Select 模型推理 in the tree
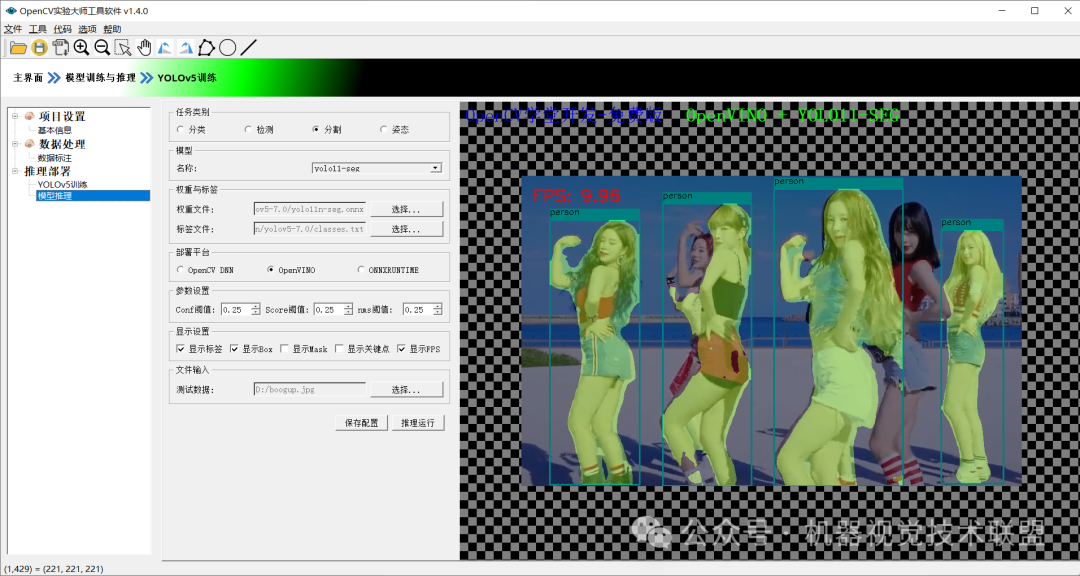This screenshot has height=576, width=1080. coord(54,196)
